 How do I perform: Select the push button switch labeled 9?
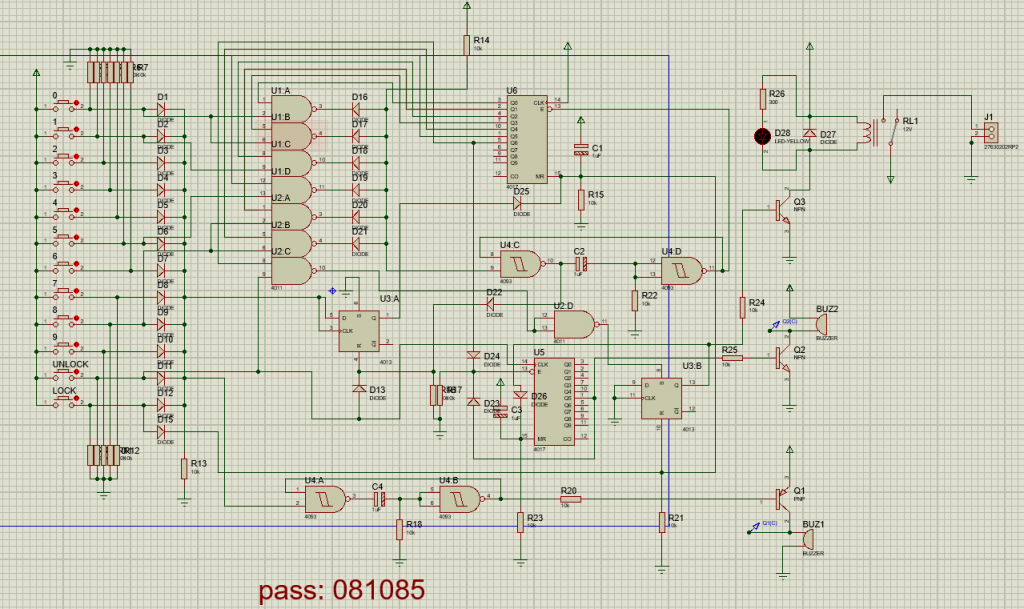(x=64, y=347)
